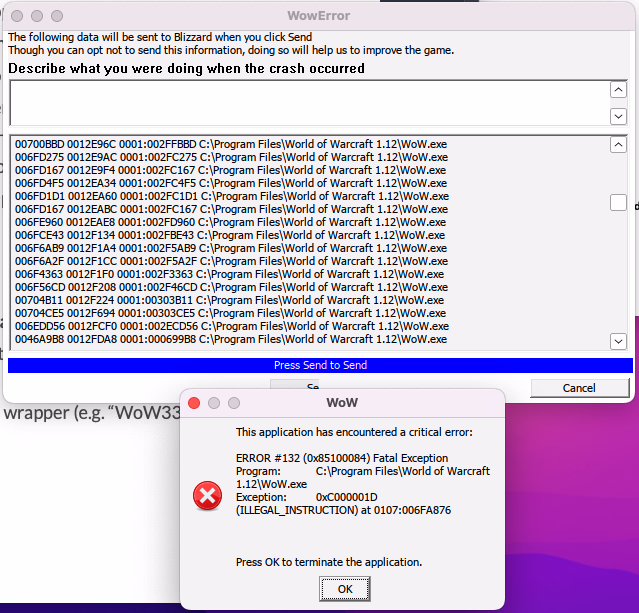The width and height of the screenshot is (639, 613).
Task: Minimize the WowError window
Action: point(37,17)
